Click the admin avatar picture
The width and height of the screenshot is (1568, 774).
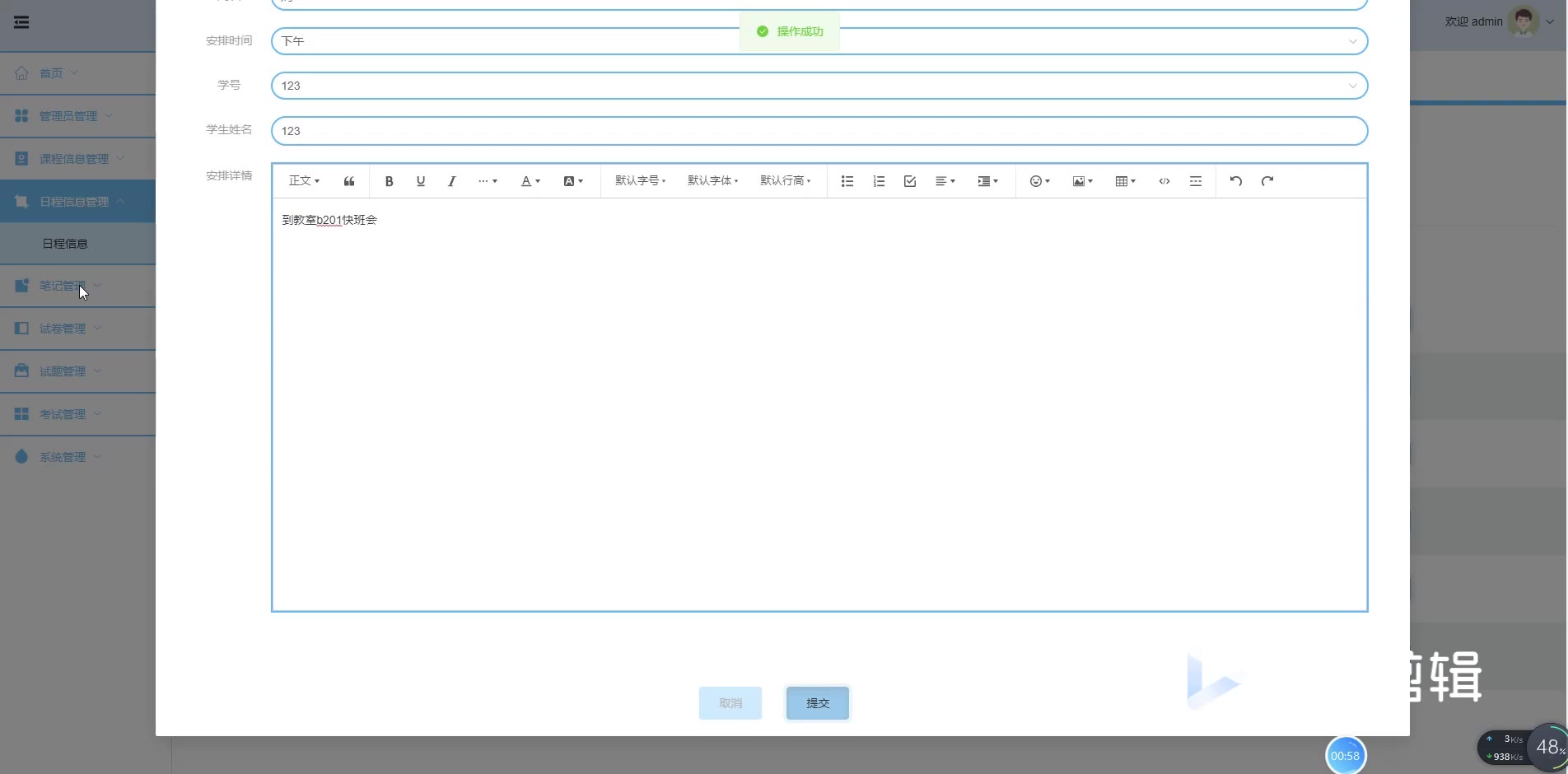(x=1523, y=21)
